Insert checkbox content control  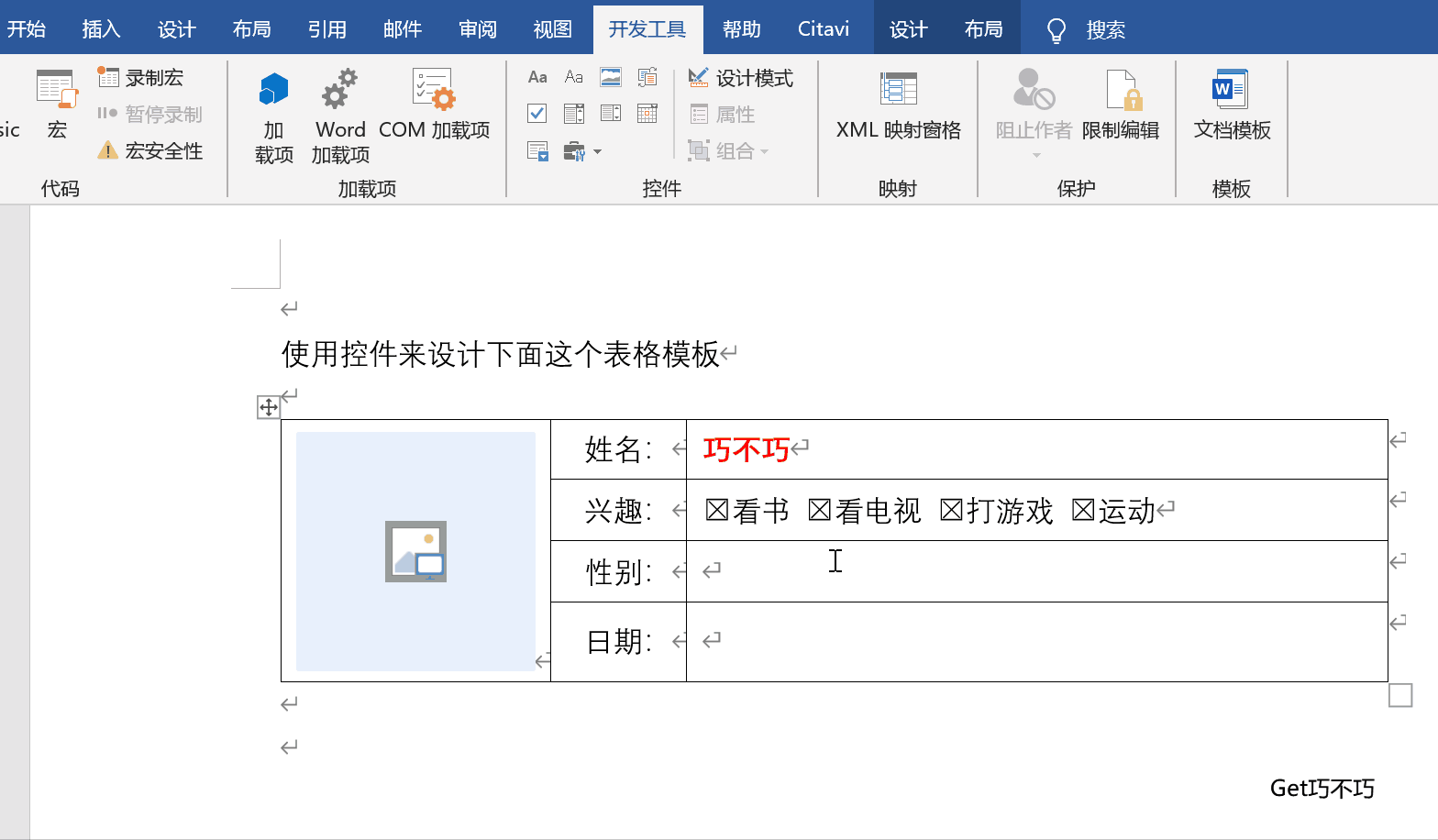click(537, 114)
